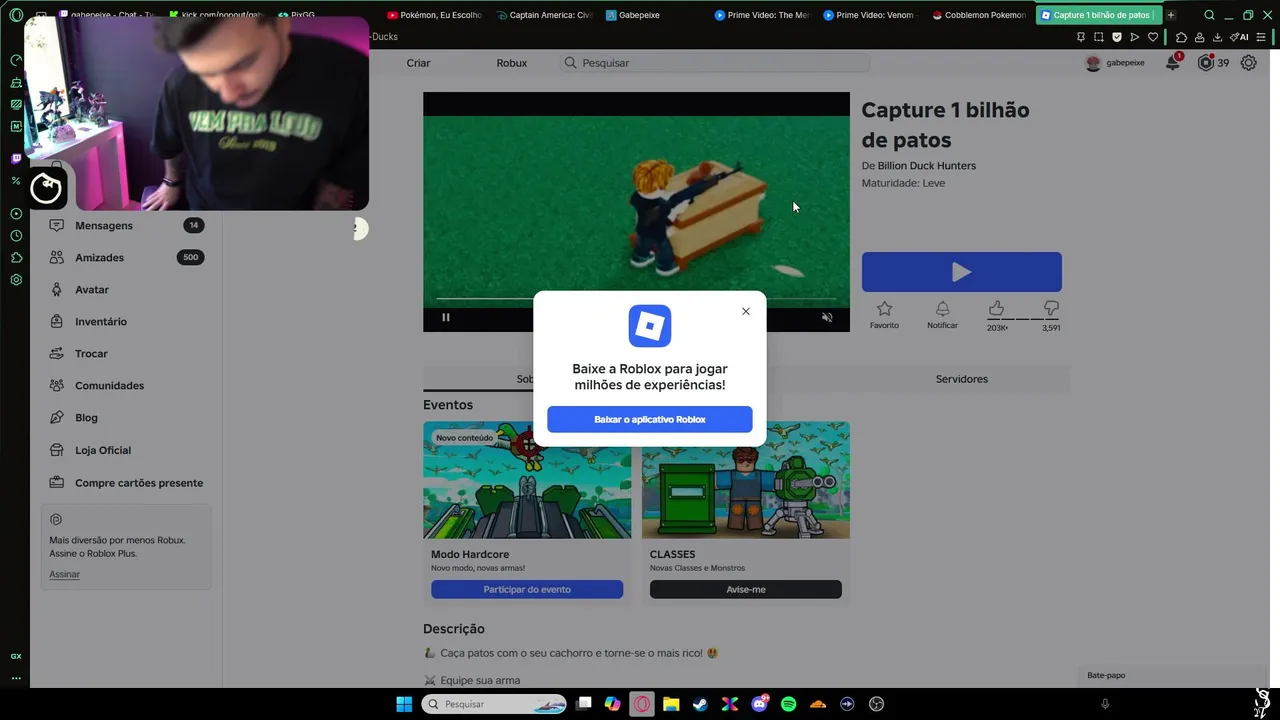The height and width of the screenshot is (720, 1280).
Task: Open Steam from the taskbar
Action: coord(700,704)
